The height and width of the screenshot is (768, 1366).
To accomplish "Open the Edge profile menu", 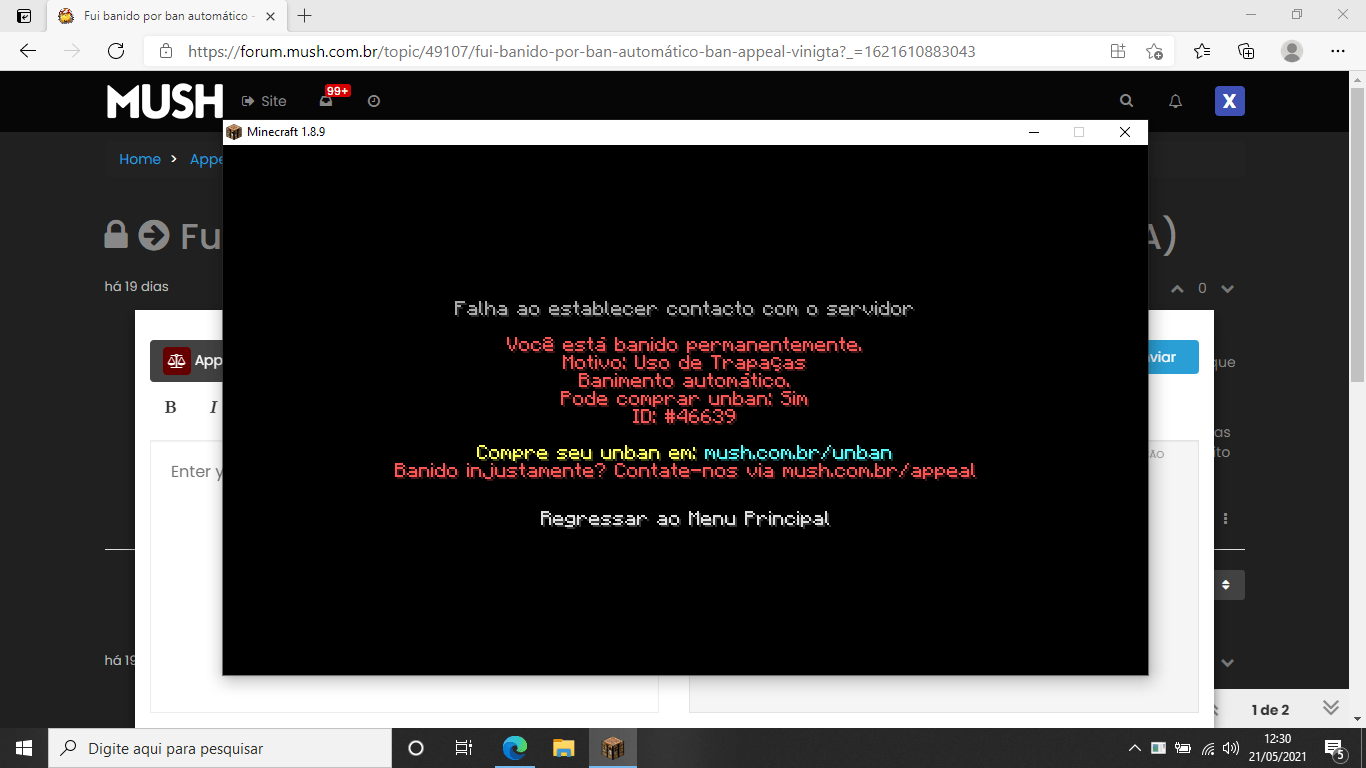I will click(x=1292, y=51).
